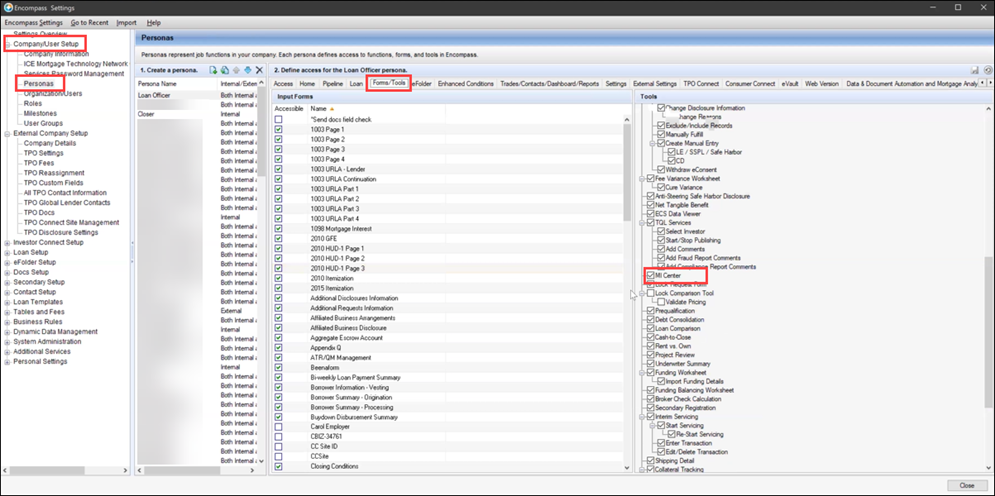The width and height of the screenshot is (995, 496).
Task: Click the Encompass app icon in title bar
Action: [9, 7]
